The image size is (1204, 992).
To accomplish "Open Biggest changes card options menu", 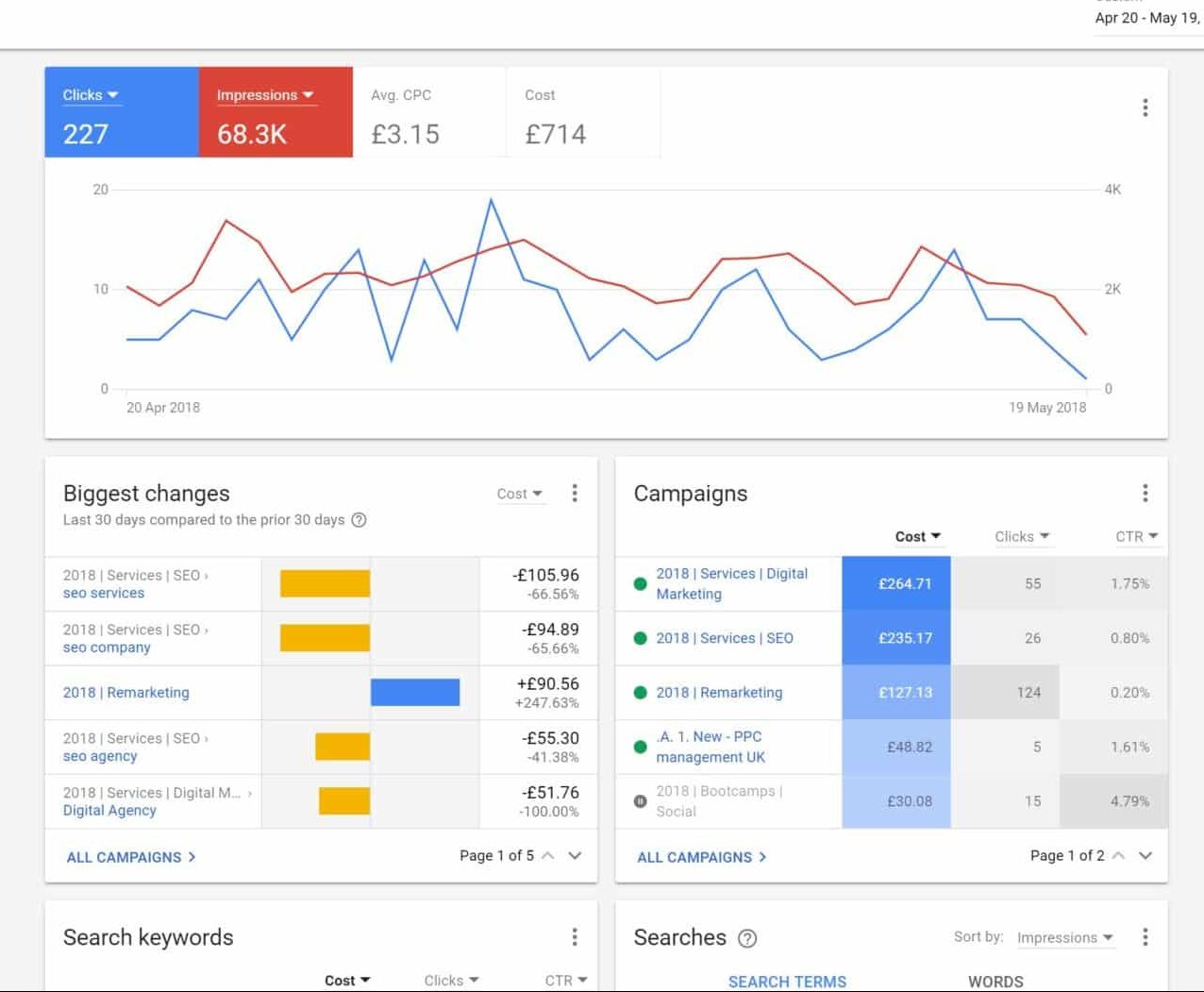I will point(574,493).
